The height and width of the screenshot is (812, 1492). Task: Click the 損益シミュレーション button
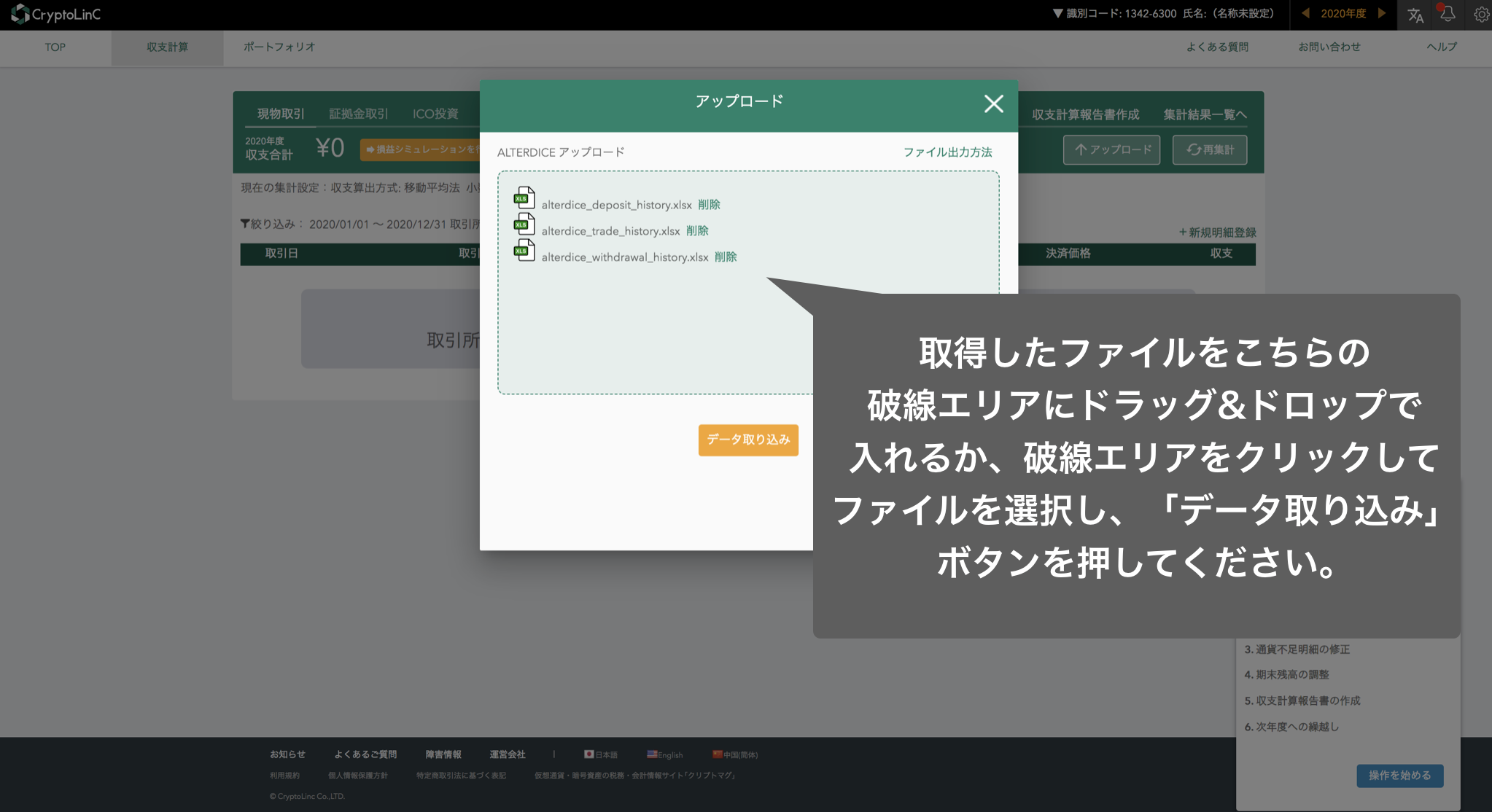pyautogui.click(x=420, y=149)
